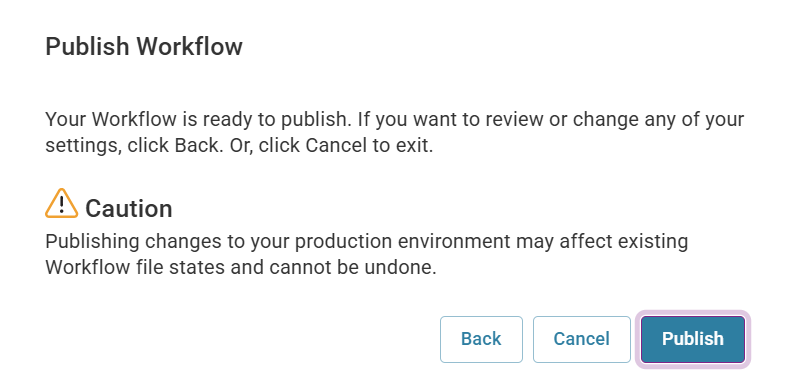Click the word 'Cancel' in the instruction paragraph
The image size is (790, 389).
(336, 146)
